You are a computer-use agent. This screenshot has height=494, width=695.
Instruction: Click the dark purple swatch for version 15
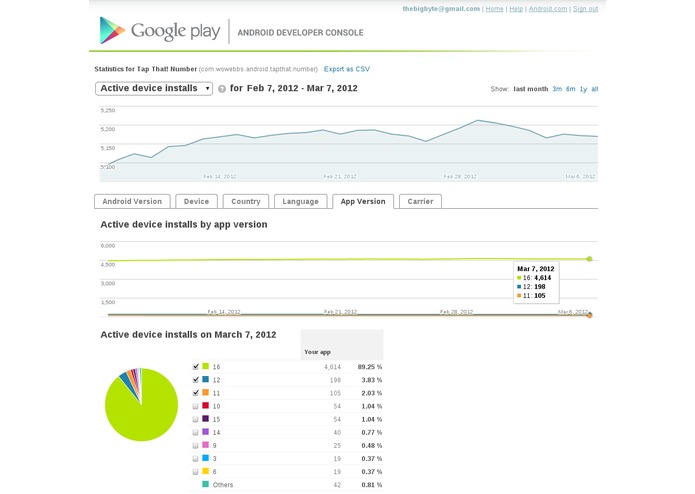[205, 418]
